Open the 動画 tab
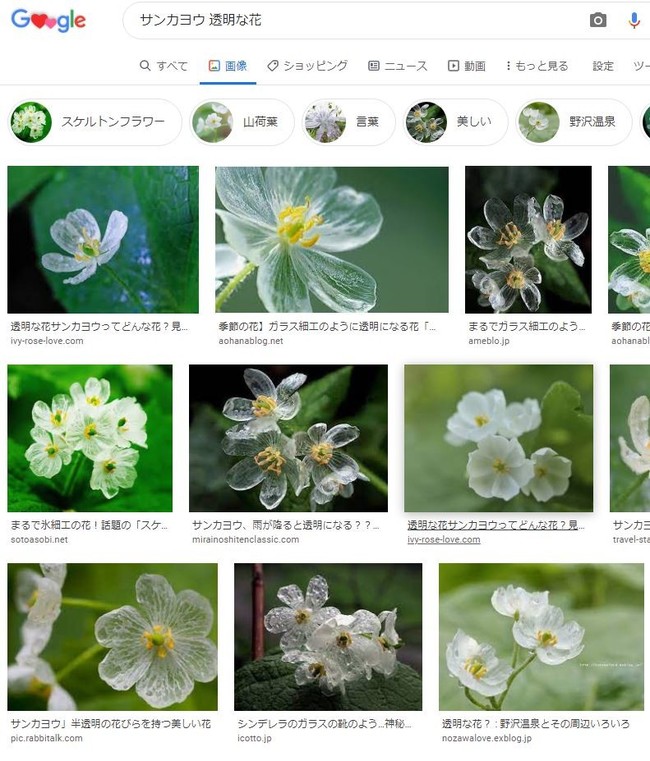This screenshot has width=650, height=761. point(467,66)
